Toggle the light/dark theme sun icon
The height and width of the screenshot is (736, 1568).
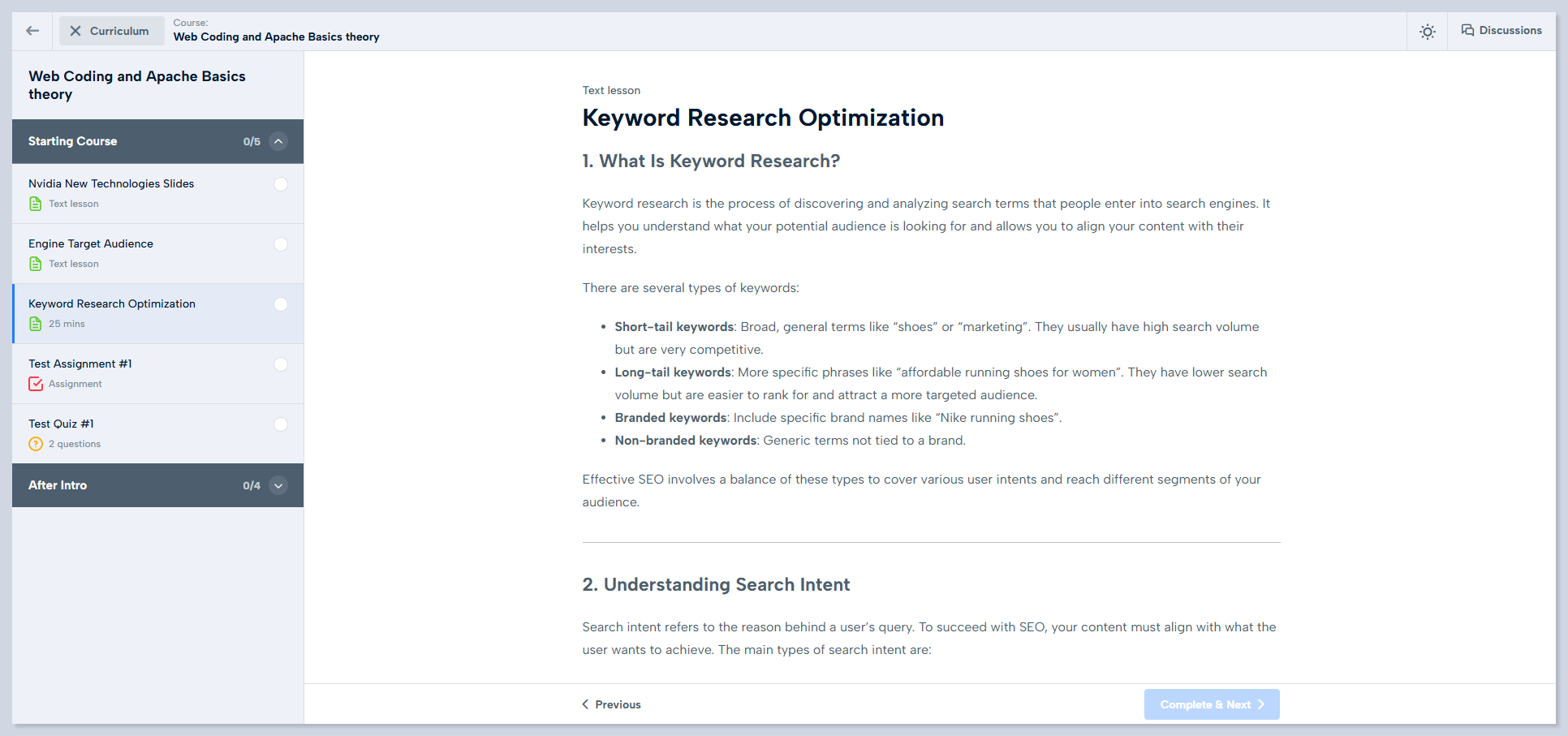tap(1427, 32)
